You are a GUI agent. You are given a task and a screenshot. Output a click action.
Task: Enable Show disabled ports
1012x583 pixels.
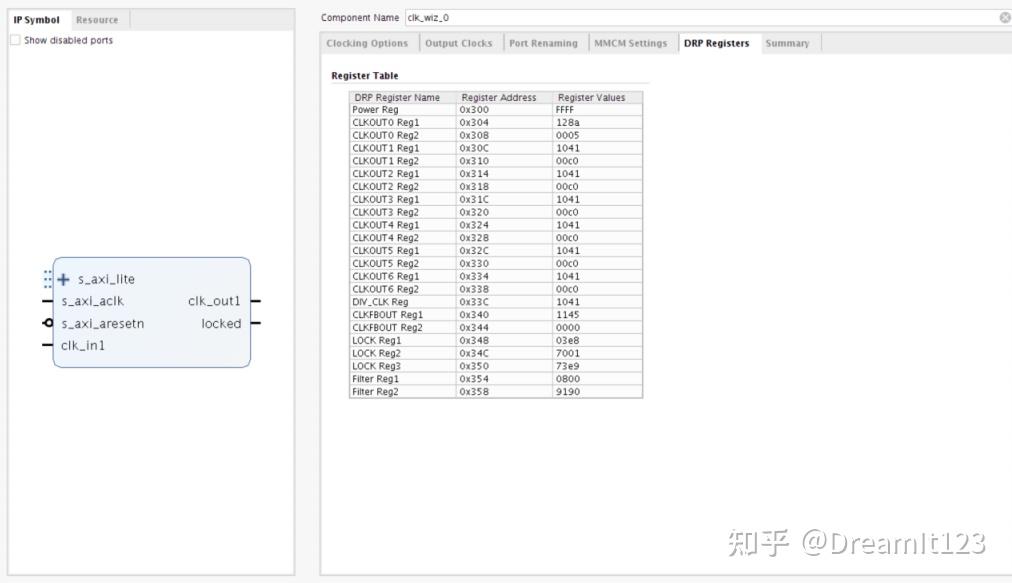point(15,38)
